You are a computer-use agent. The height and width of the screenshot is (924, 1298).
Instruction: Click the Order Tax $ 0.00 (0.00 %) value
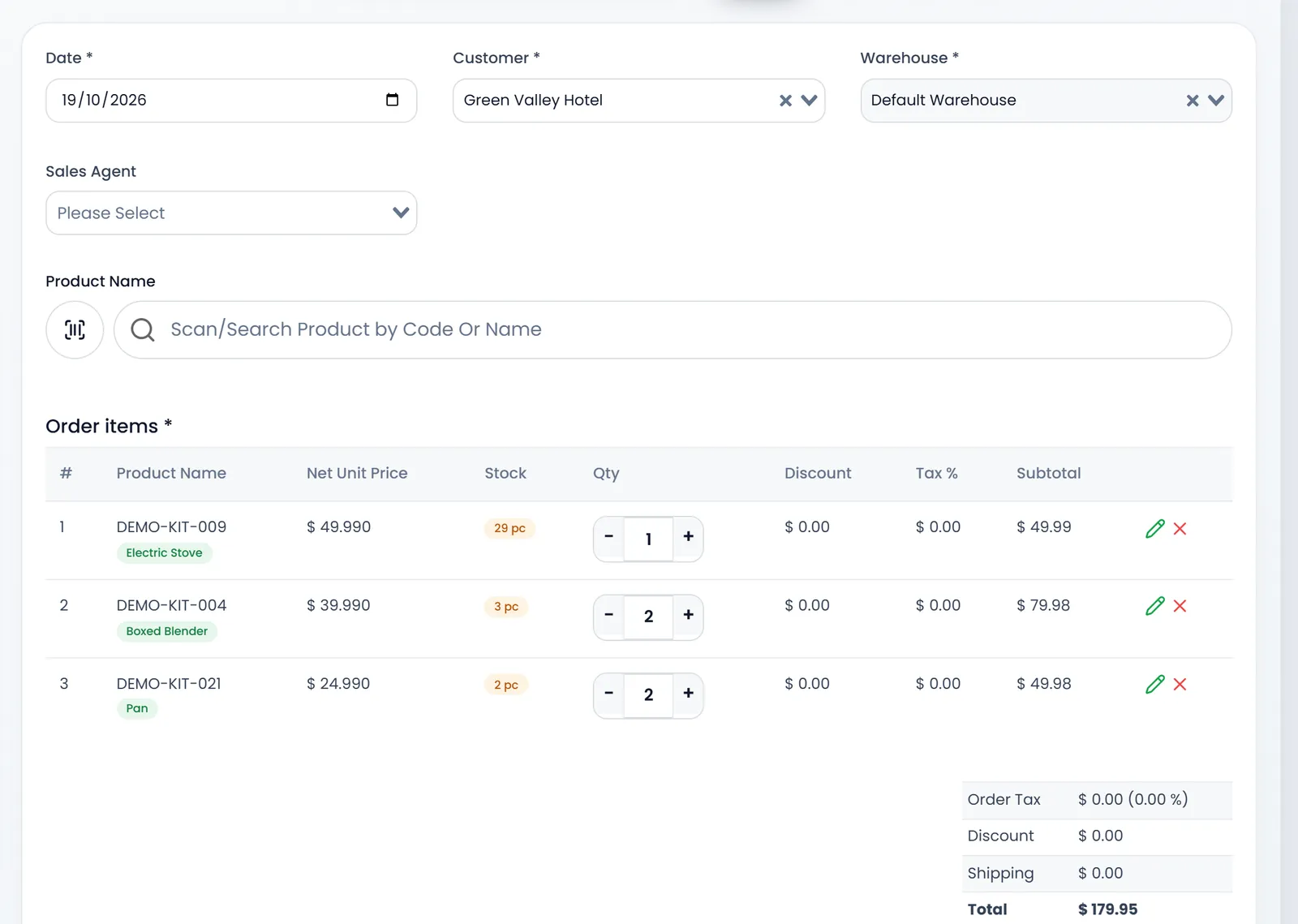click(x=1133, y=799)
